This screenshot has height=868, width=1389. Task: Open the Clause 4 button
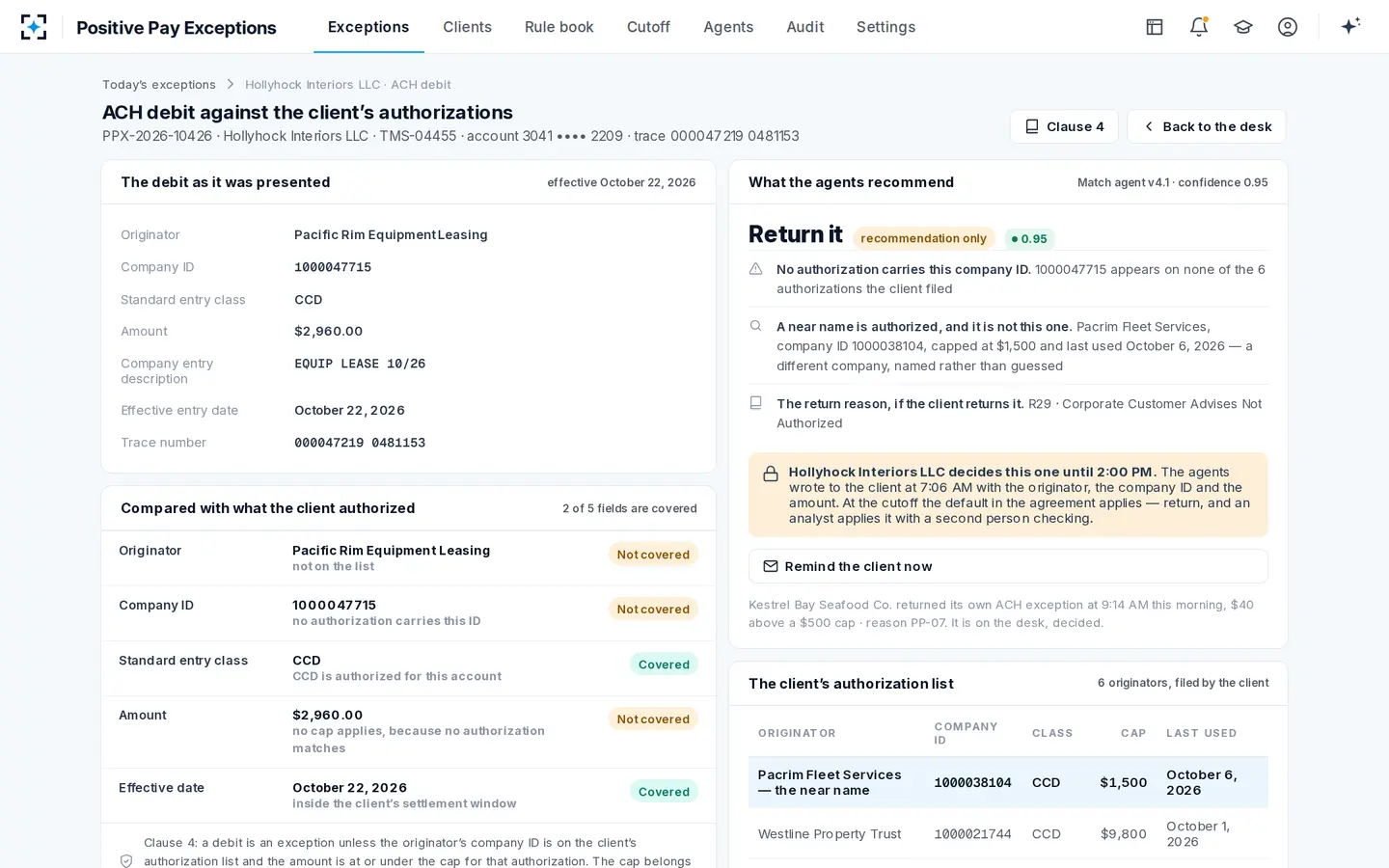tap(1064, 126)
